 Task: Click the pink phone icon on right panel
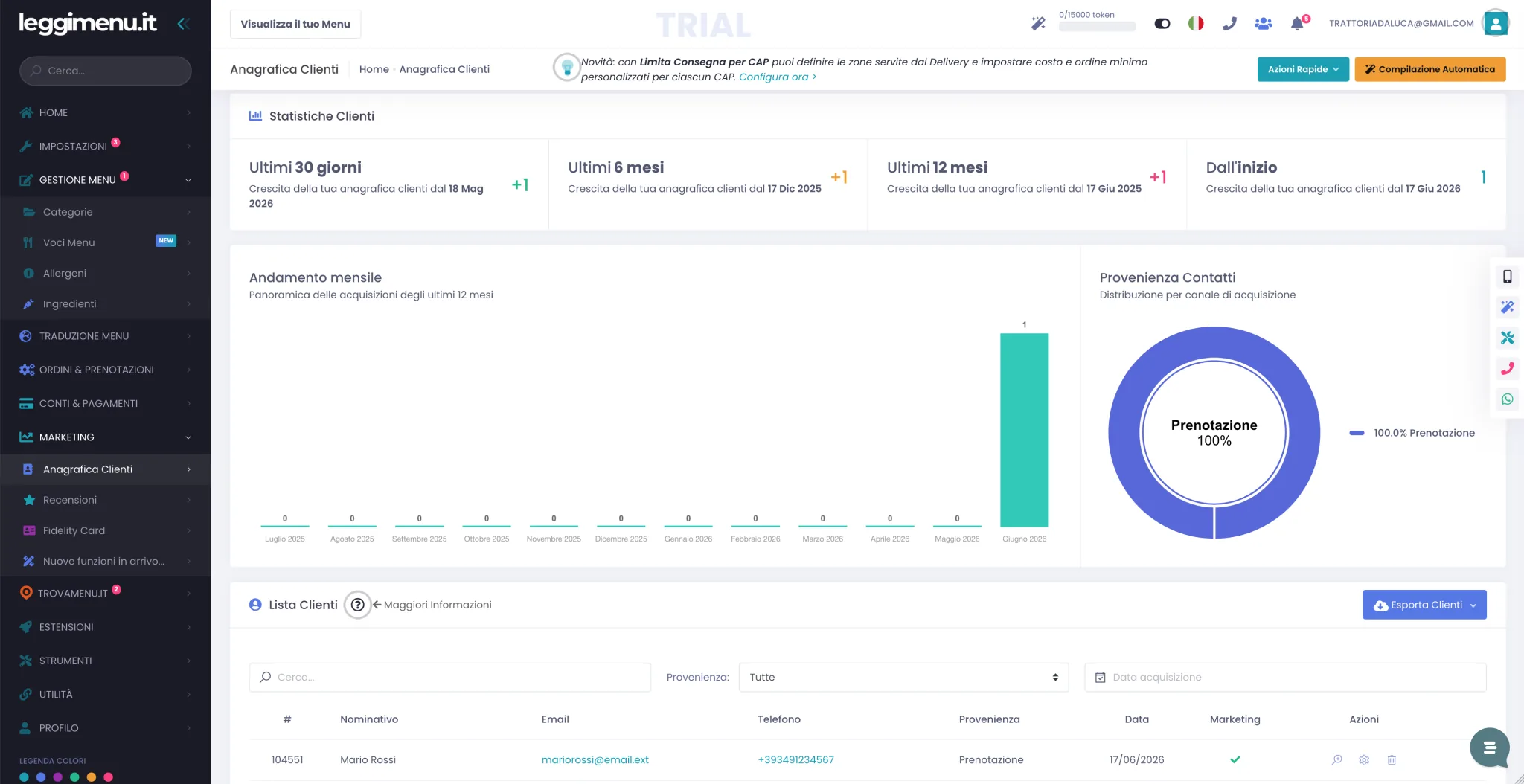(1507, 368)
